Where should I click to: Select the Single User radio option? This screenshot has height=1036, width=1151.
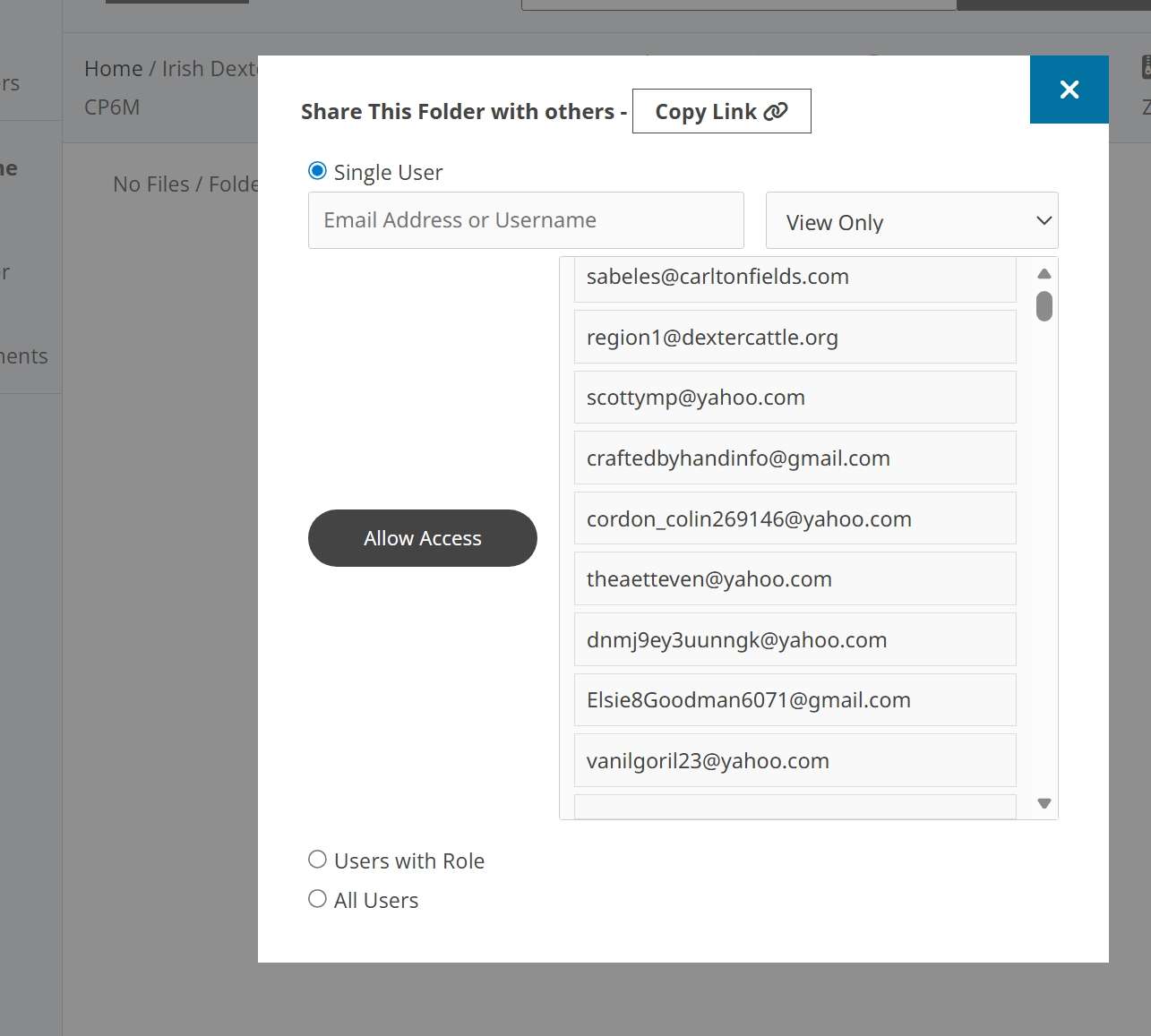317,171
